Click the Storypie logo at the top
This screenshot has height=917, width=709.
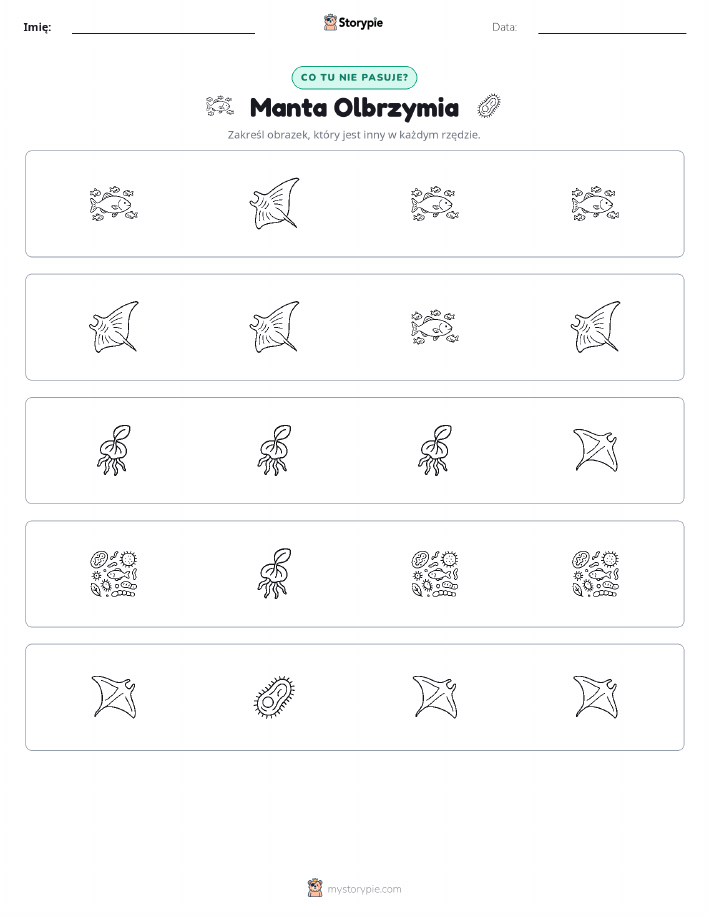[353, 23]
